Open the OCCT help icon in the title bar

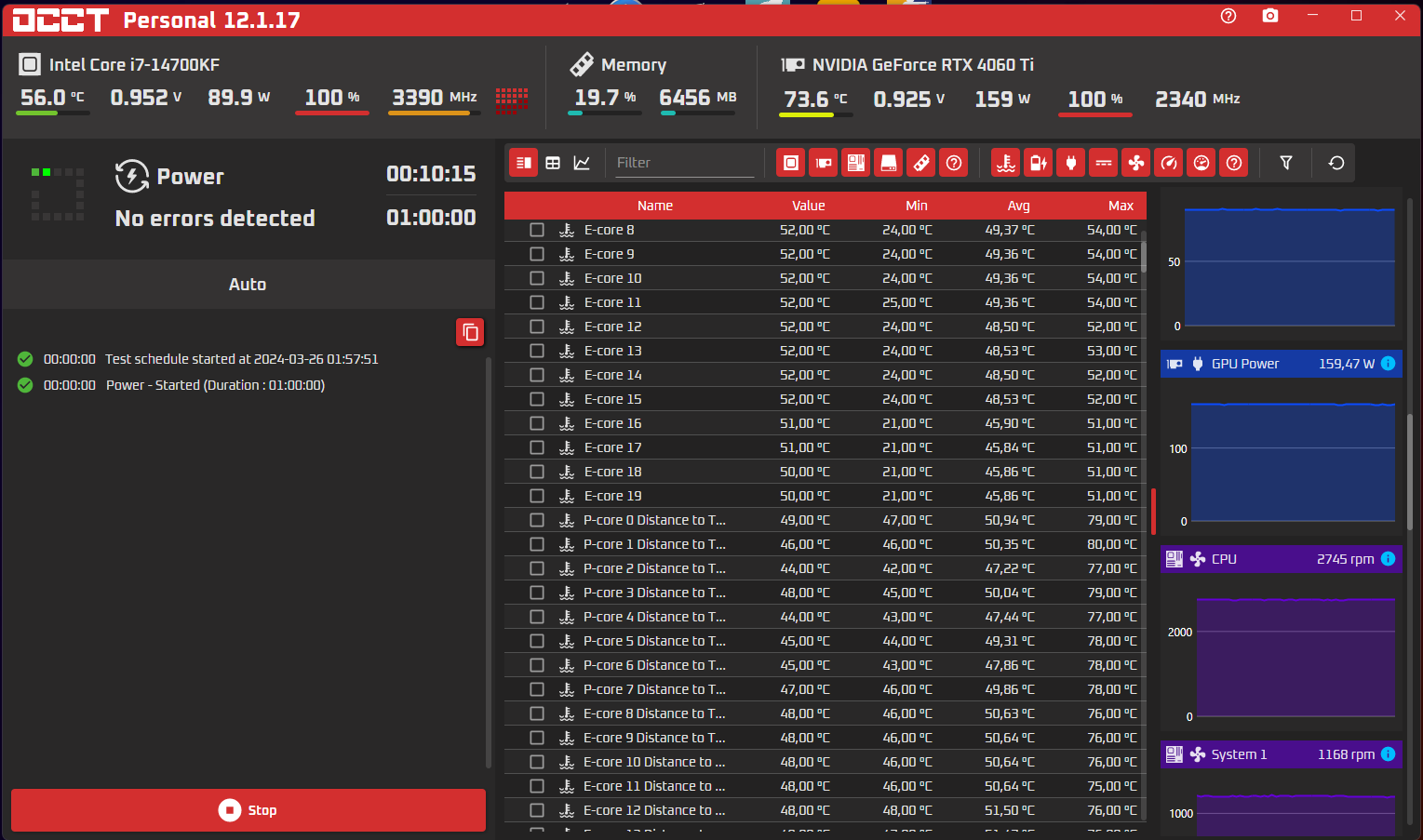pyautogui.click(x=1228, y=16)
